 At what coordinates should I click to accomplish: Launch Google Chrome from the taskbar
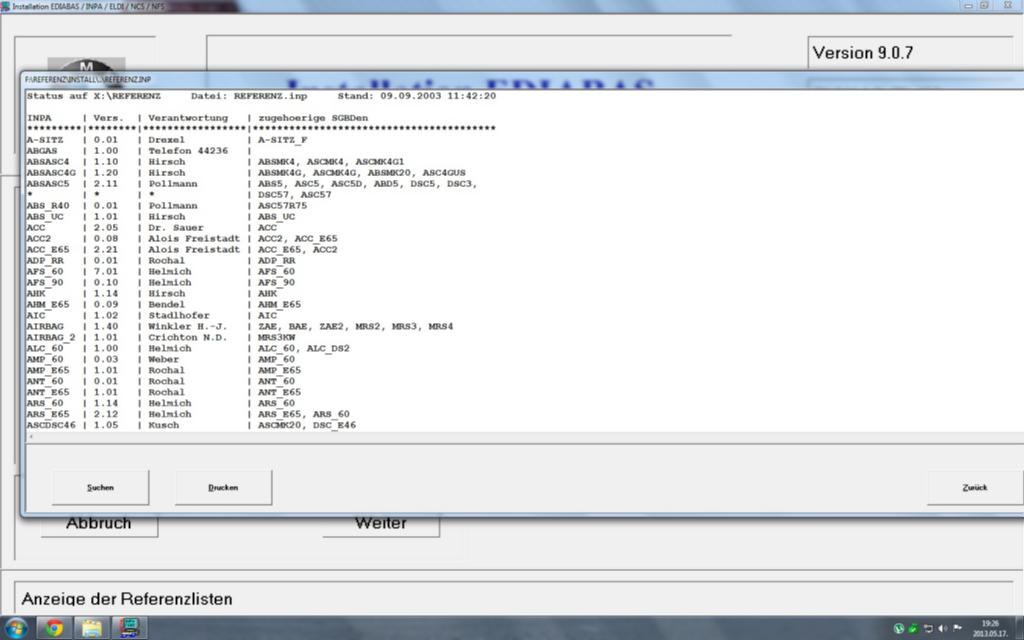coord(54,628)
